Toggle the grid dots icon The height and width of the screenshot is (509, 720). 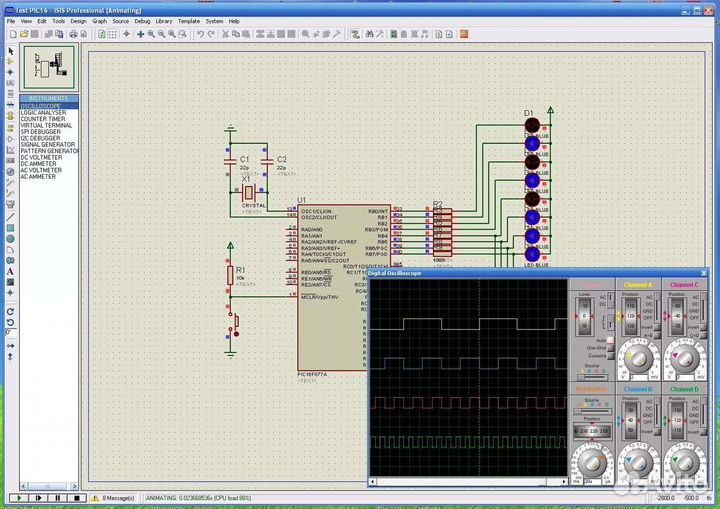[x=112, y=34]
